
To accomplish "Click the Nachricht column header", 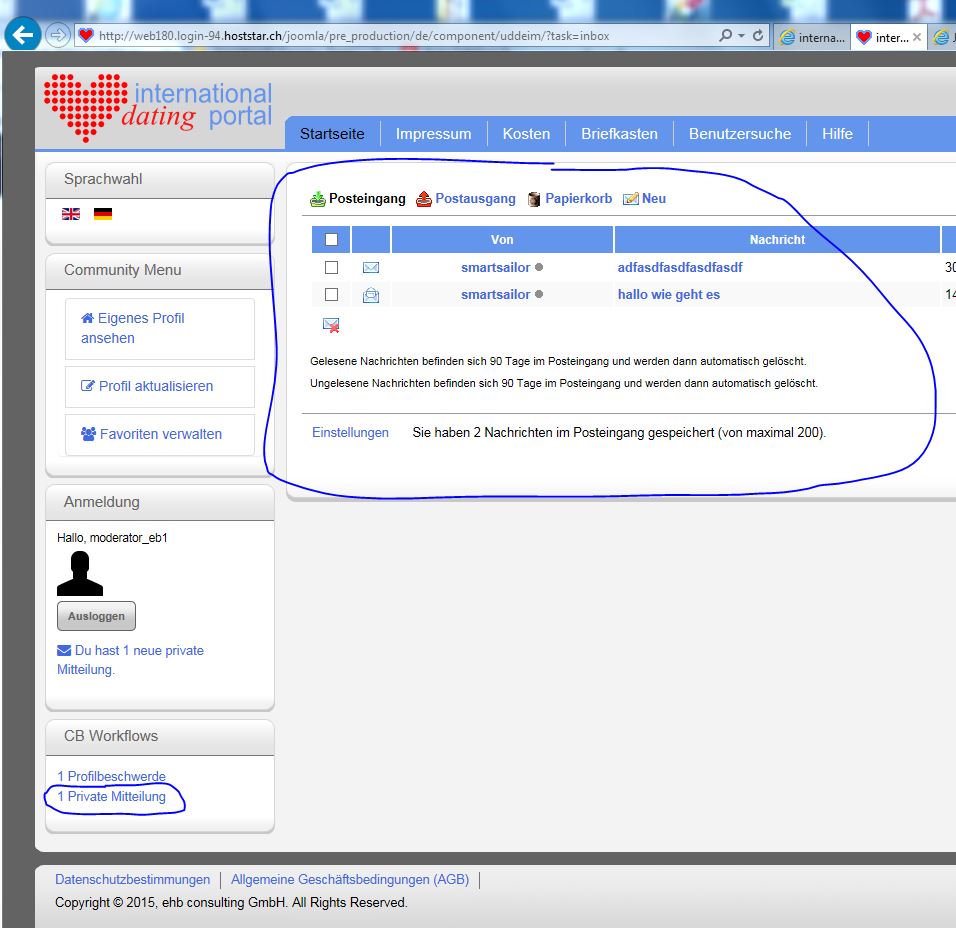I will (777, 240).
